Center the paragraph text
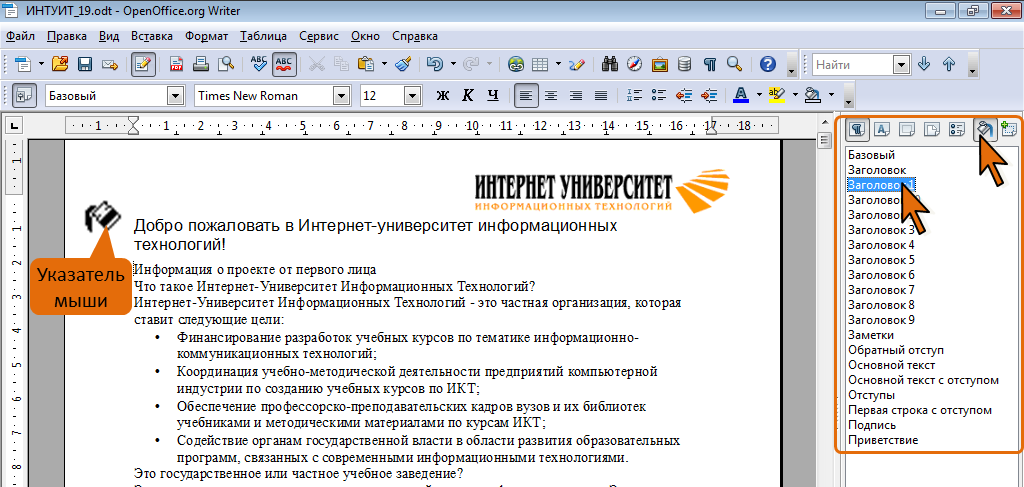The width and height of the screenshot is (1024, 487). point(551,96)
